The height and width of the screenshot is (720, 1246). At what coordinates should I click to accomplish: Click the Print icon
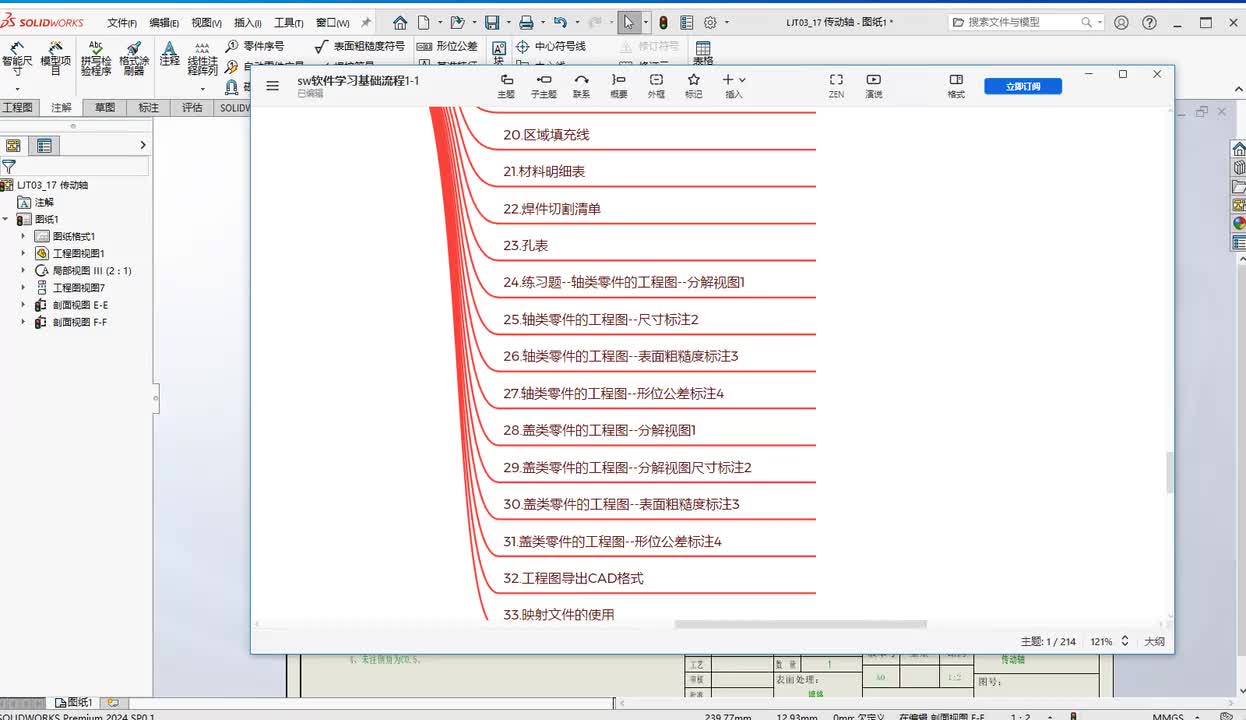[x=526, y=22]
